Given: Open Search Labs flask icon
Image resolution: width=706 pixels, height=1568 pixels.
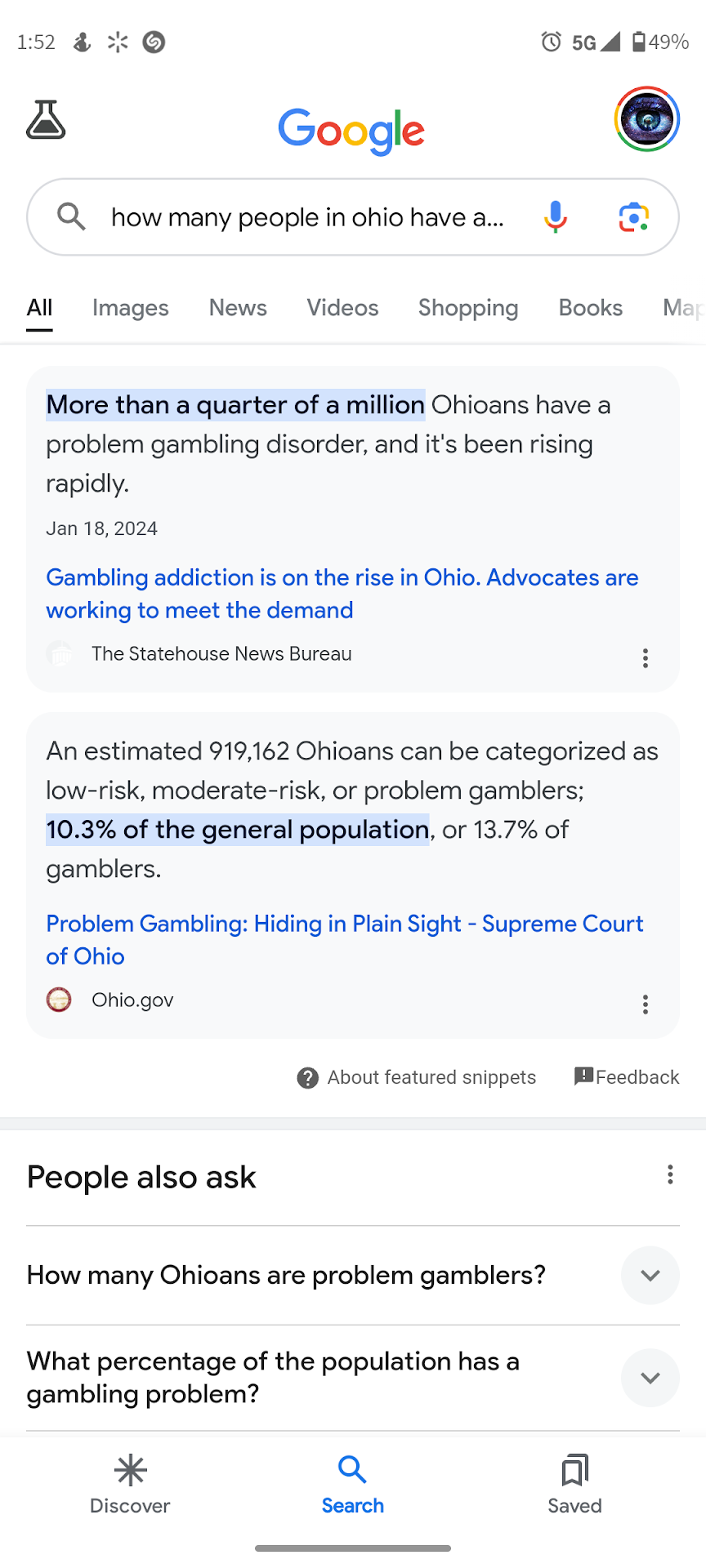Looking at the screenshot, I should pyautogui.click(x=46, y=121).
